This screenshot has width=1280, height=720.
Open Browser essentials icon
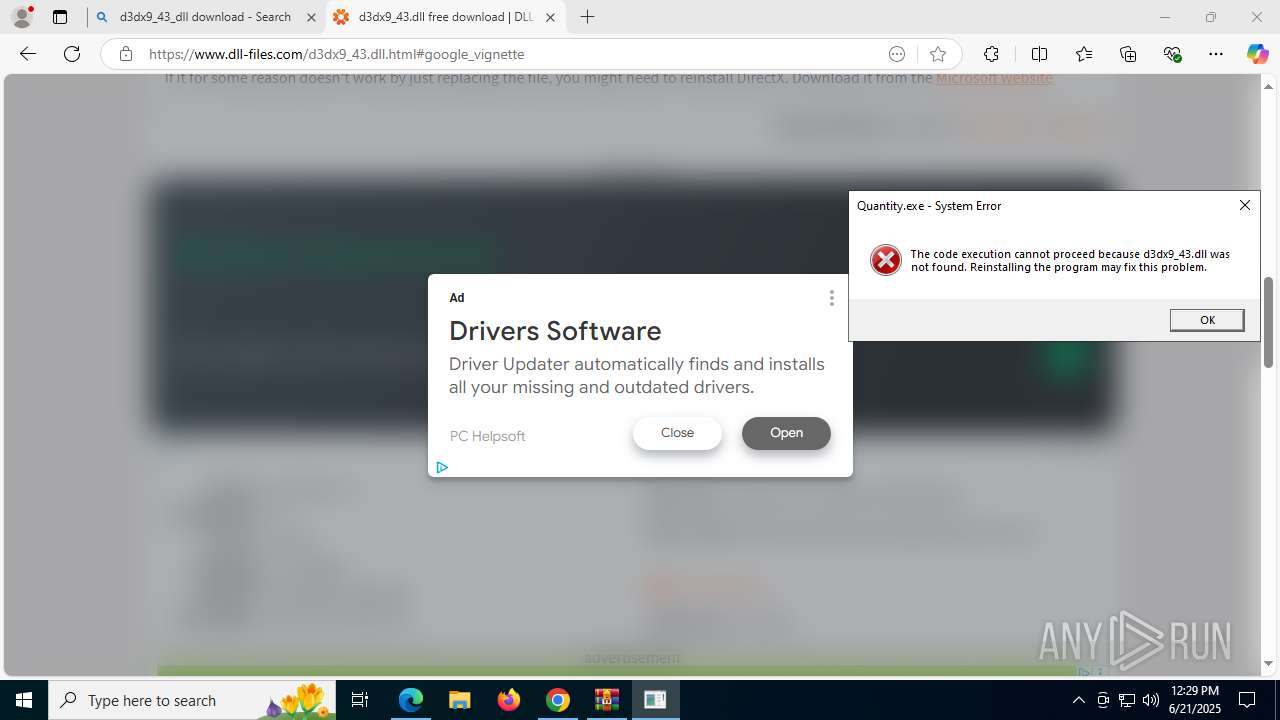pyautogui.click(x=1172, y=54)
